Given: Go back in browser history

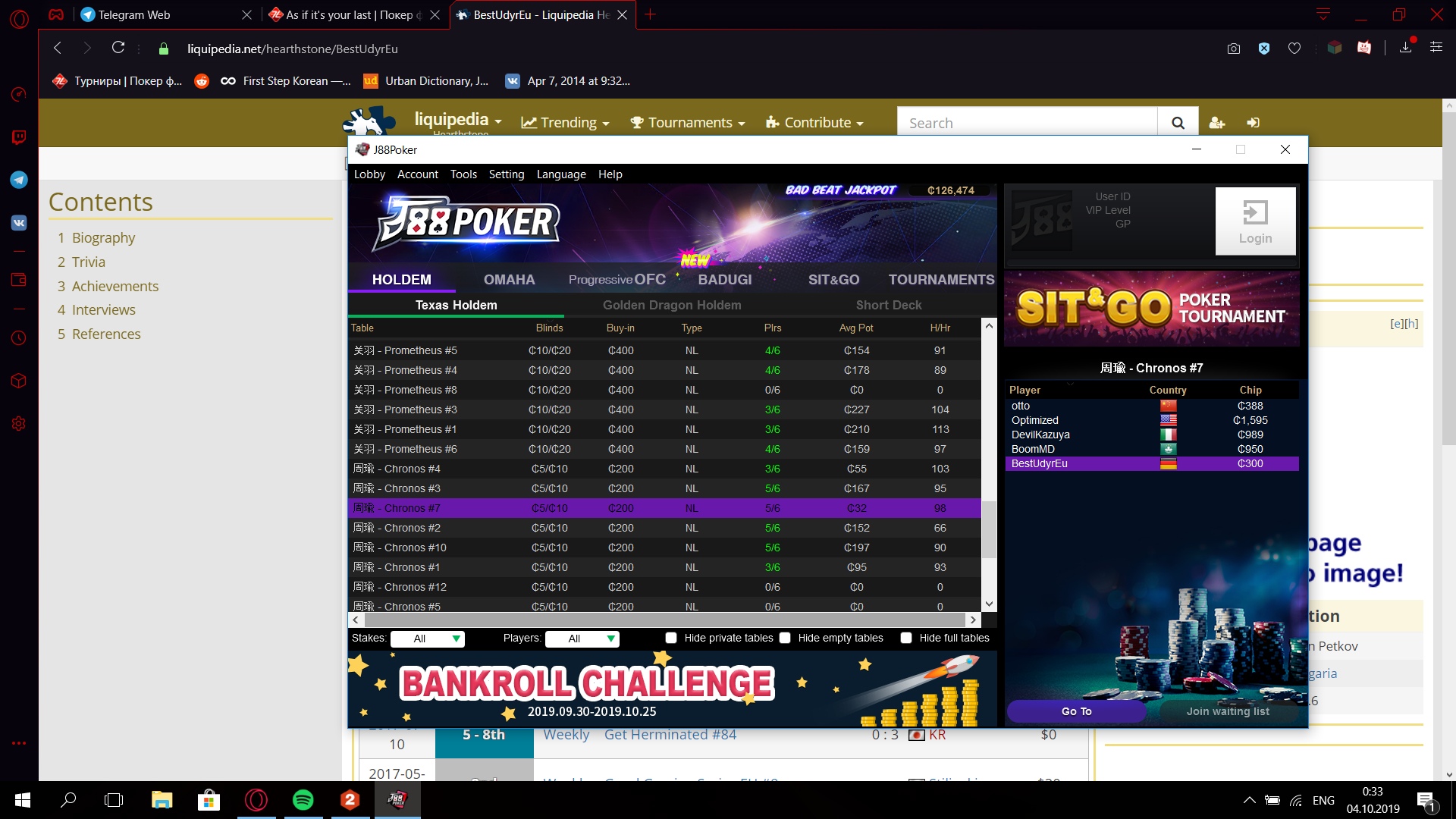Looking at the screenshot, I should 58,48.
